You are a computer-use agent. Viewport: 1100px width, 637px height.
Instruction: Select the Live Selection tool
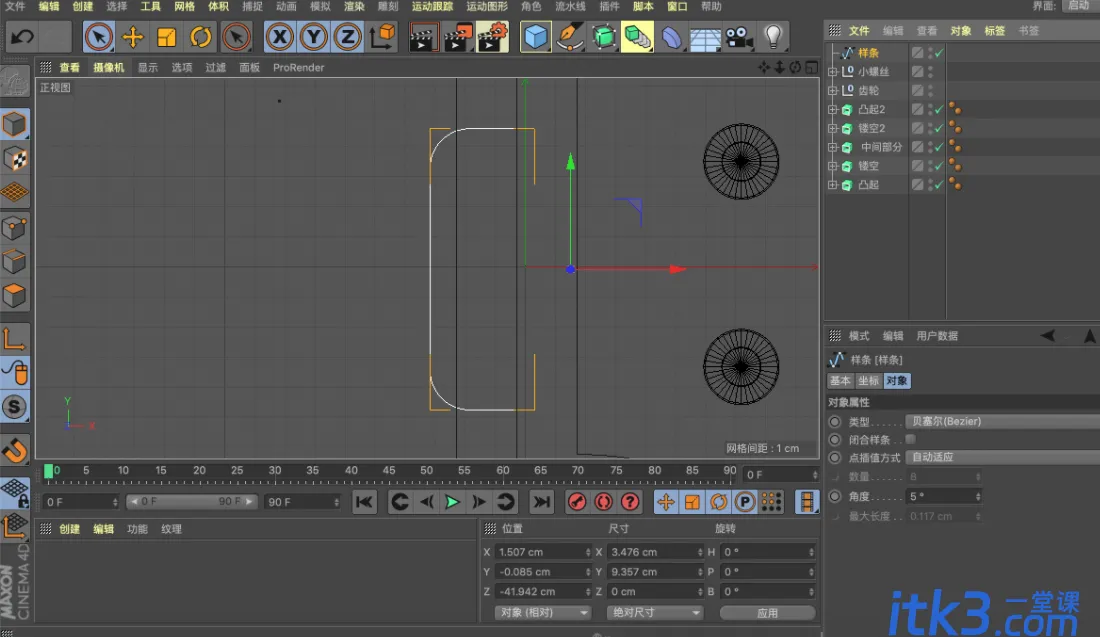pyautogui.click(x=99, y=36)
